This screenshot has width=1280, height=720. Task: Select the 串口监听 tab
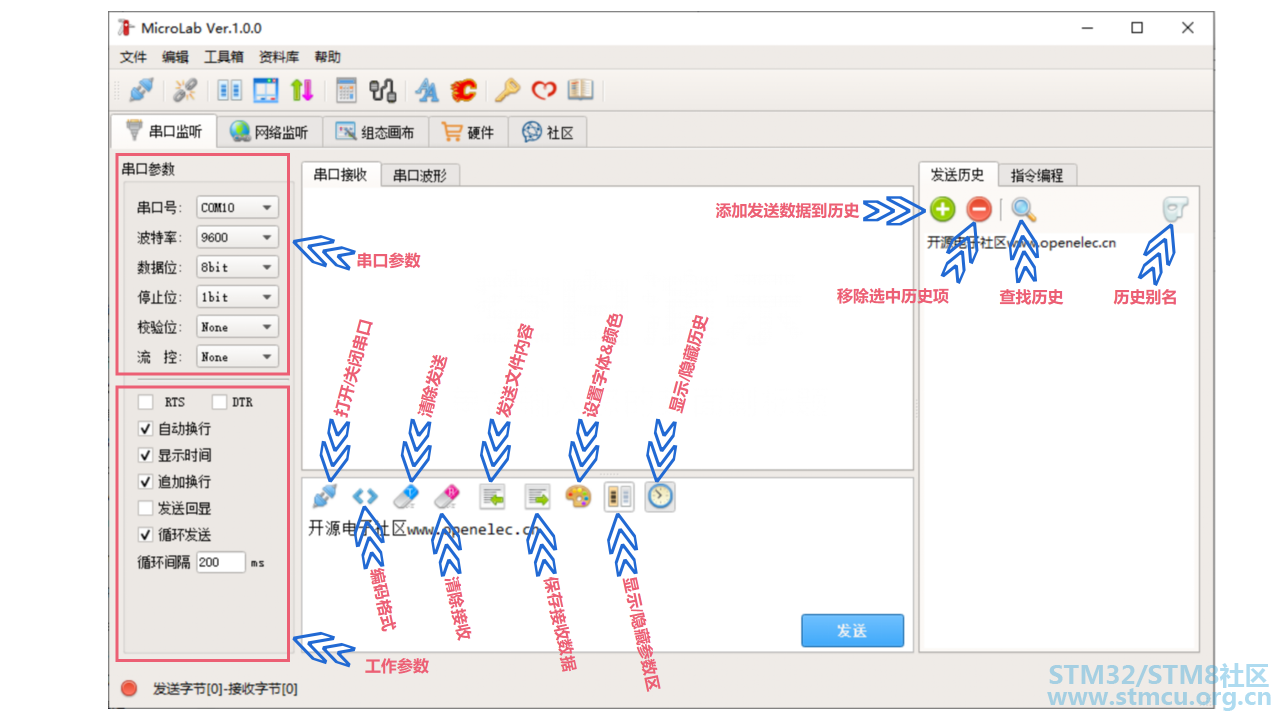coord(164,131)
